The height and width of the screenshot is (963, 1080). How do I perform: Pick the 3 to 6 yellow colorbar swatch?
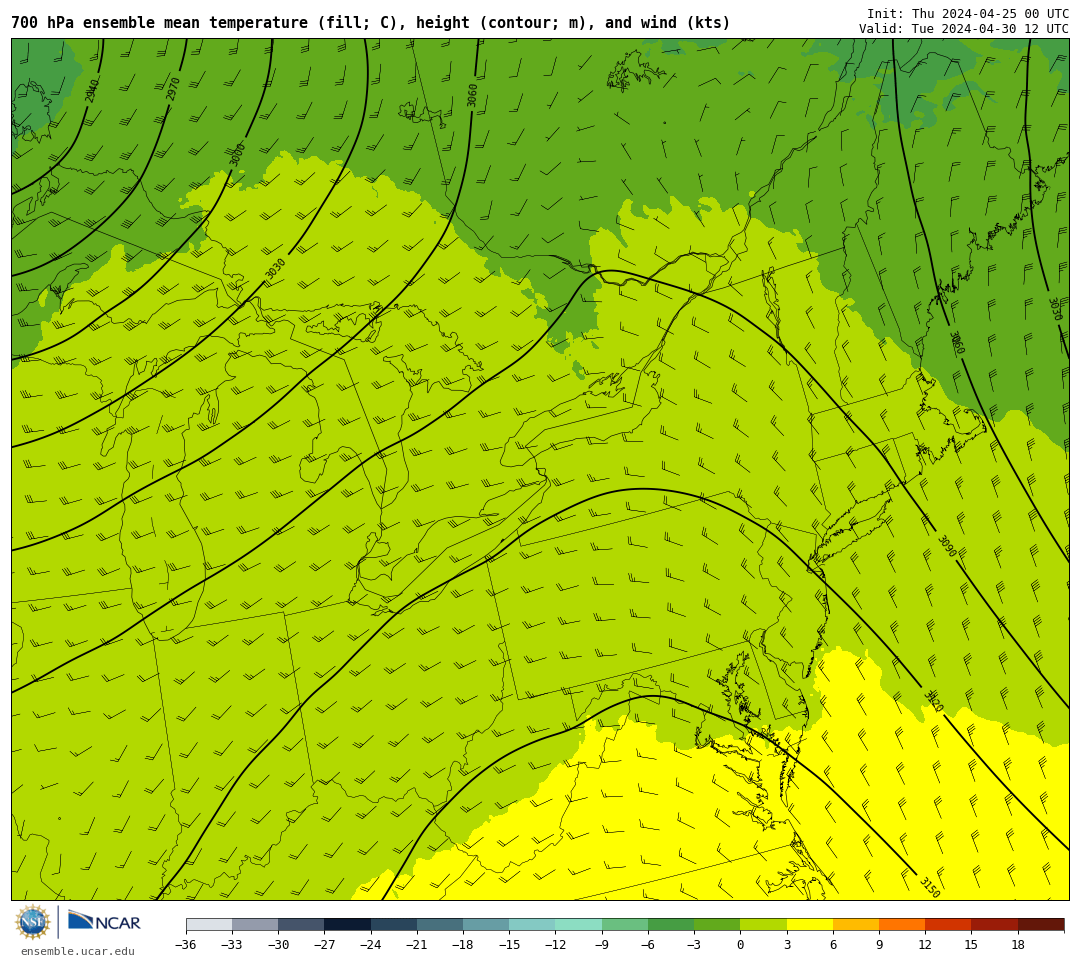809,925
